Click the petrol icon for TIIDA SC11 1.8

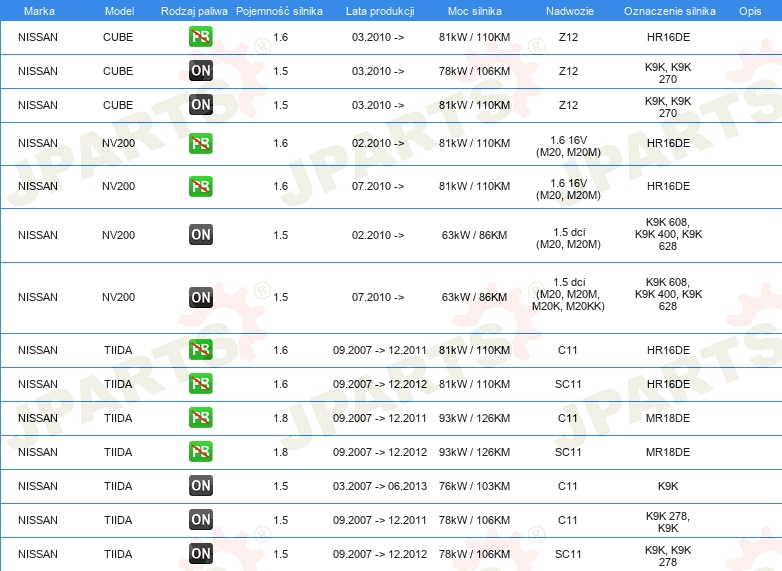[200, 452]
